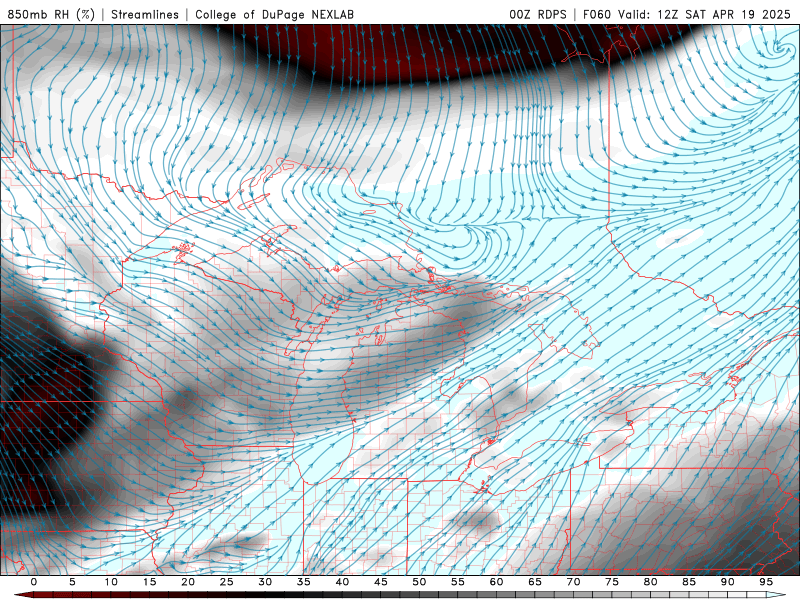Click the colorbar label '0'

(x=34, y=582)
